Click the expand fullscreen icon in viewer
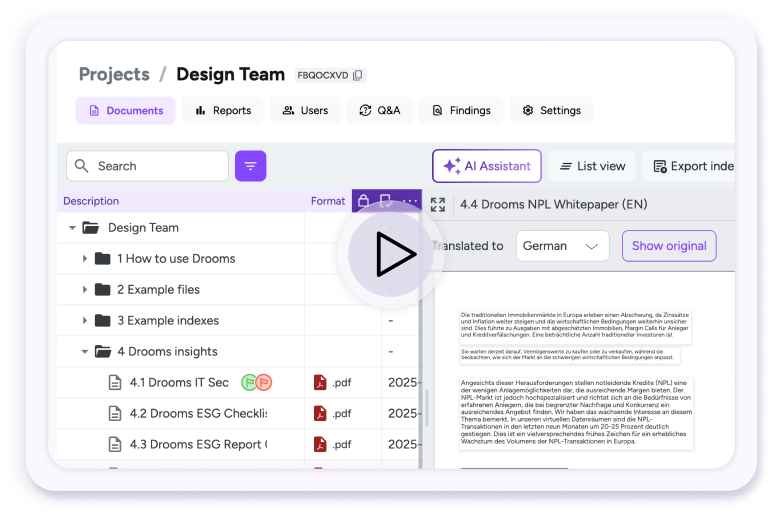Viewport: 776px width, 517px height. coord(438,205)
